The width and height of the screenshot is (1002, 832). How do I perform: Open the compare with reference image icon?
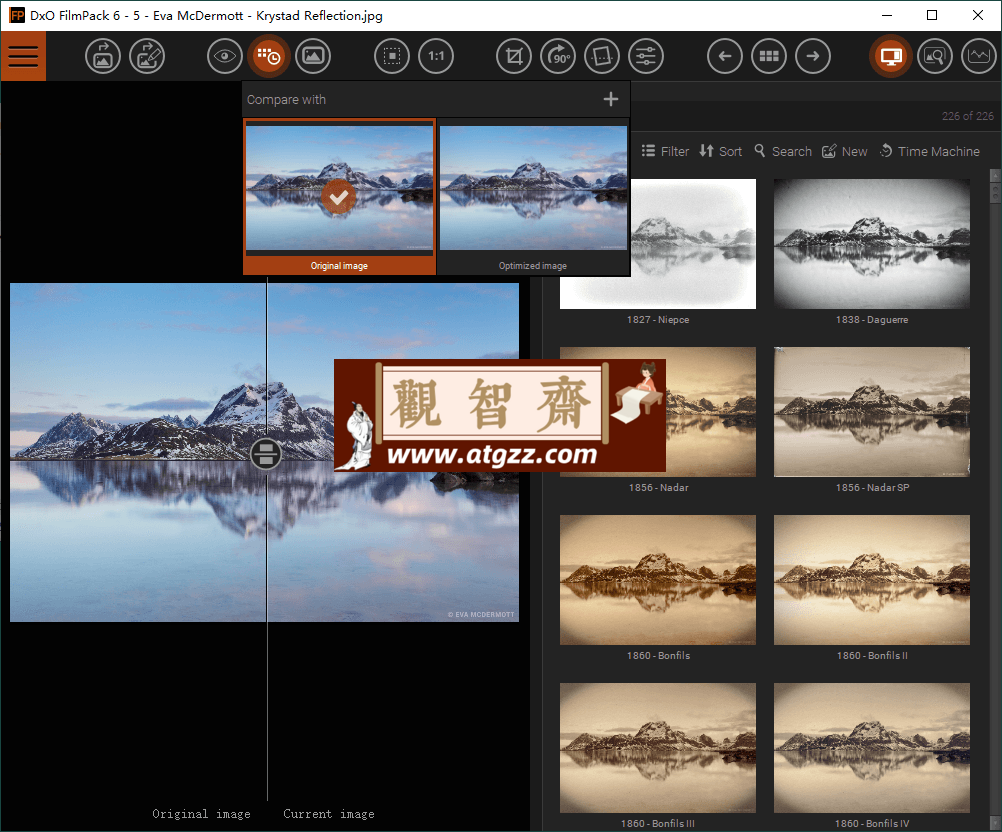tap(268, 56)
